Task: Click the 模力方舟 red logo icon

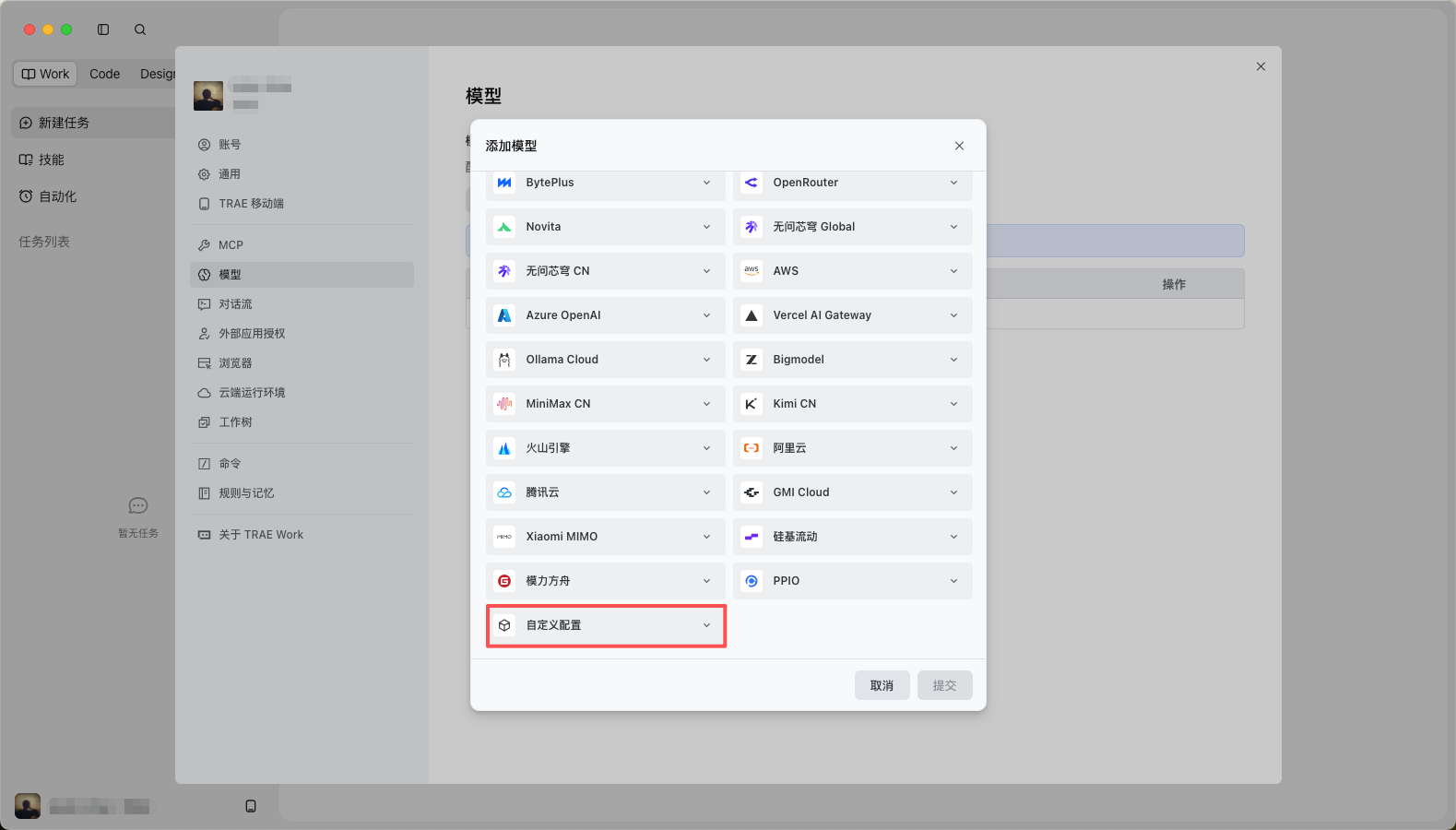Action: (504, 581)
